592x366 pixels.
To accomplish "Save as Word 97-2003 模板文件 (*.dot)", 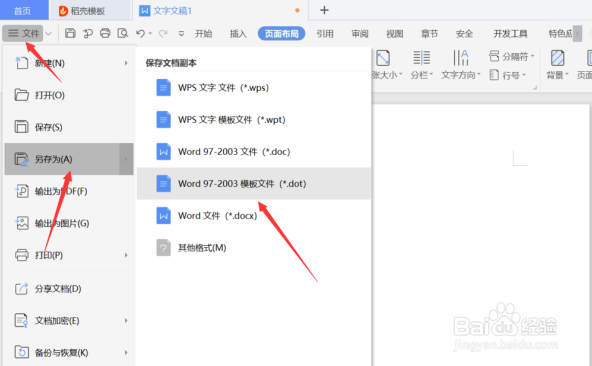I will (254, 184).
